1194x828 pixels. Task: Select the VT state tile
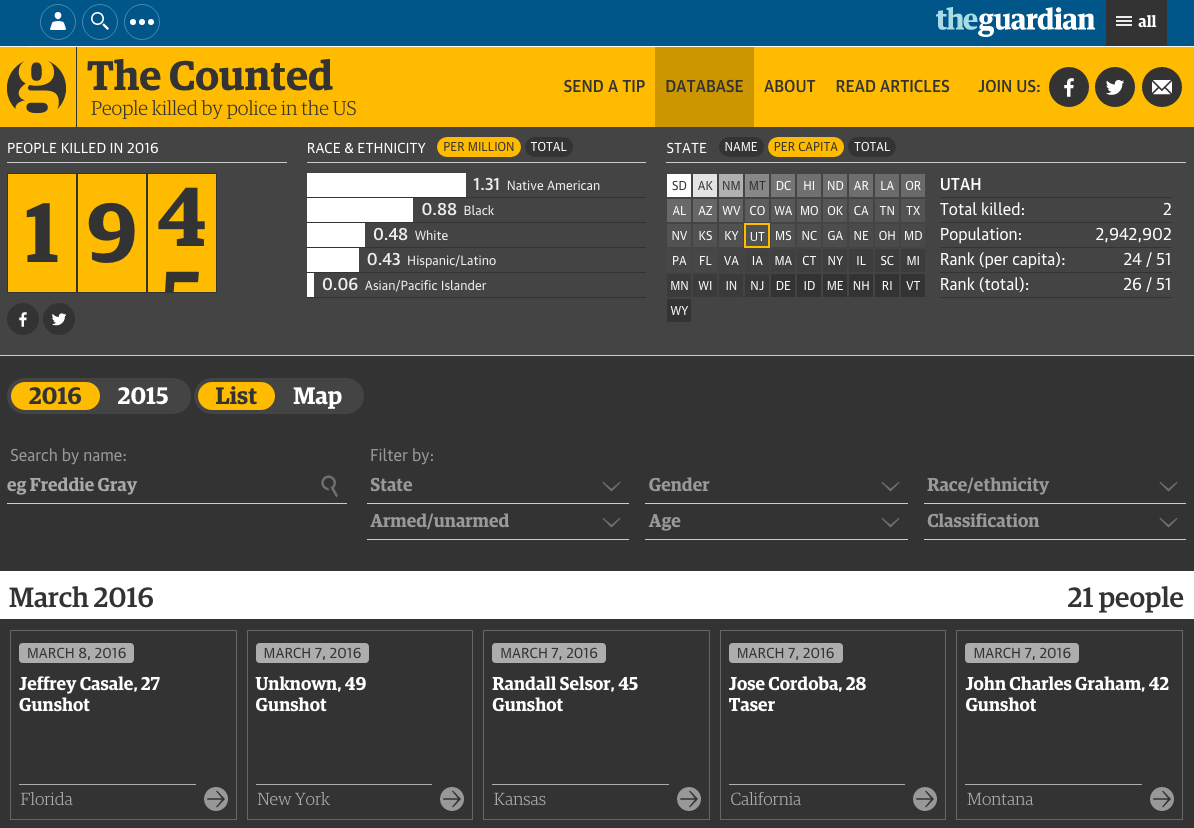click(913, 286)
